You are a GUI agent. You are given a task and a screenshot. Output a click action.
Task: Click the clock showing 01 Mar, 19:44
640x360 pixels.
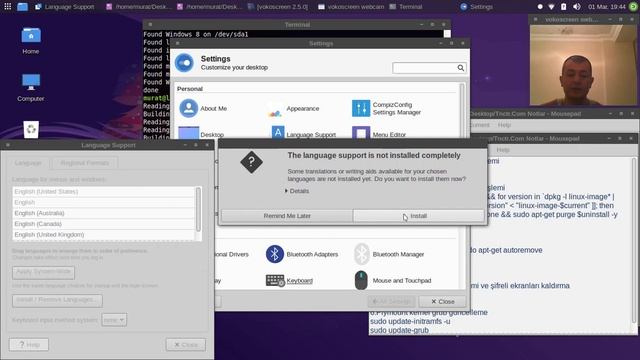(607, 7)
